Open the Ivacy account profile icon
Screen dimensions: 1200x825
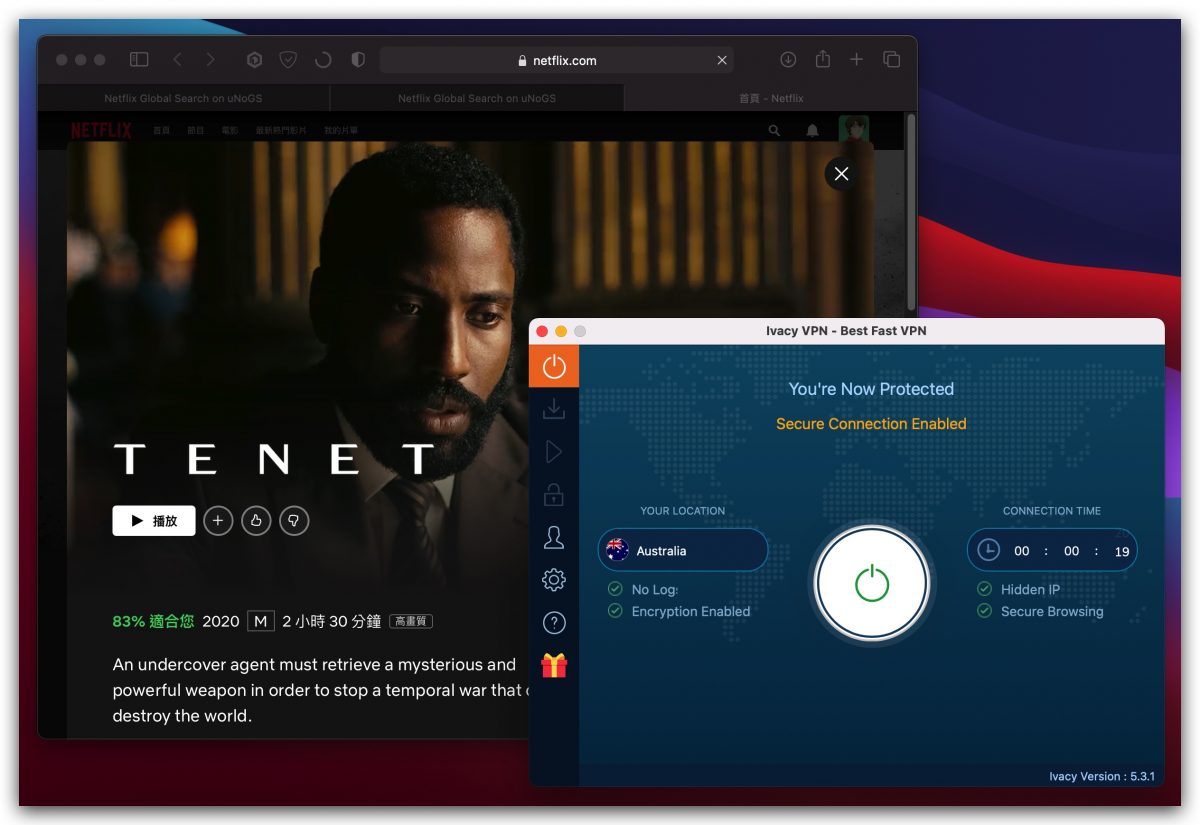tap(554, 538)
